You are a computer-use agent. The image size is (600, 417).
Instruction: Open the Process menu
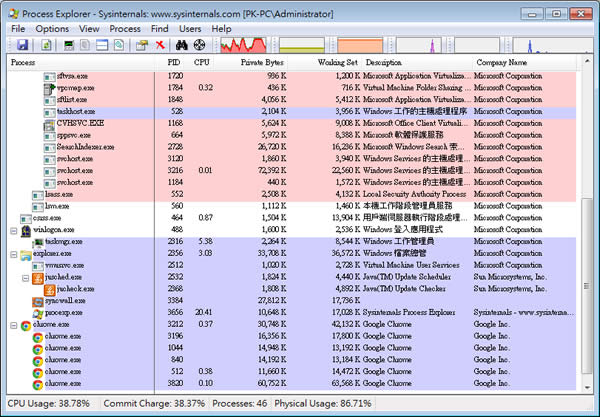[125, 29]
